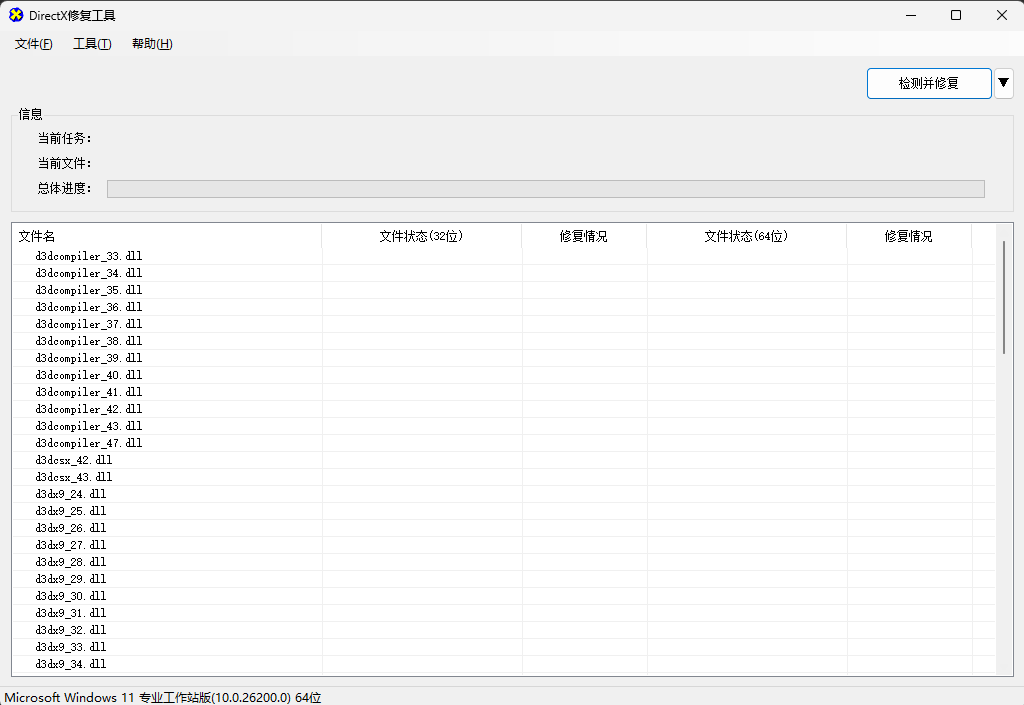1024x705 pixels.
Task: Open the 工具(T) menu
Action: (91, 44)
